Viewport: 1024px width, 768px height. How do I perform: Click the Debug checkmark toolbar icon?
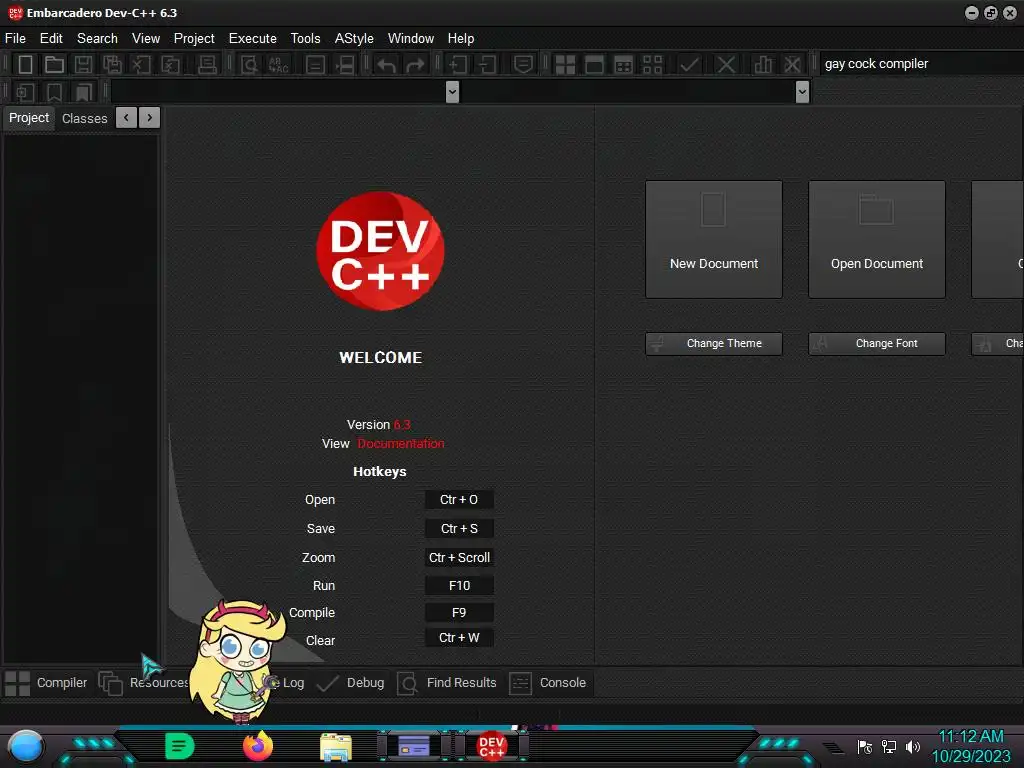click(689, 64)
